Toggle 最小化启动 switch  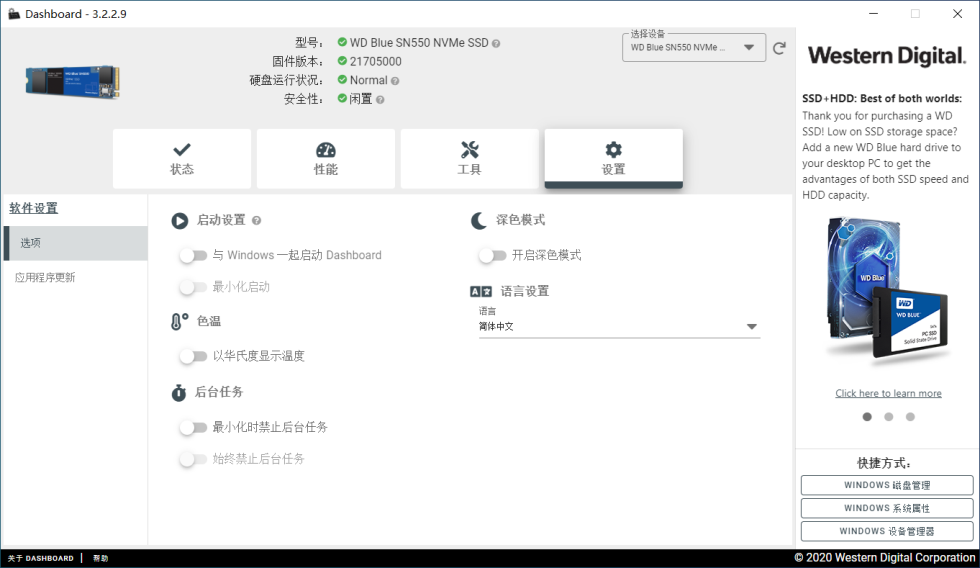pyautogui.click(x=192, y=287)
